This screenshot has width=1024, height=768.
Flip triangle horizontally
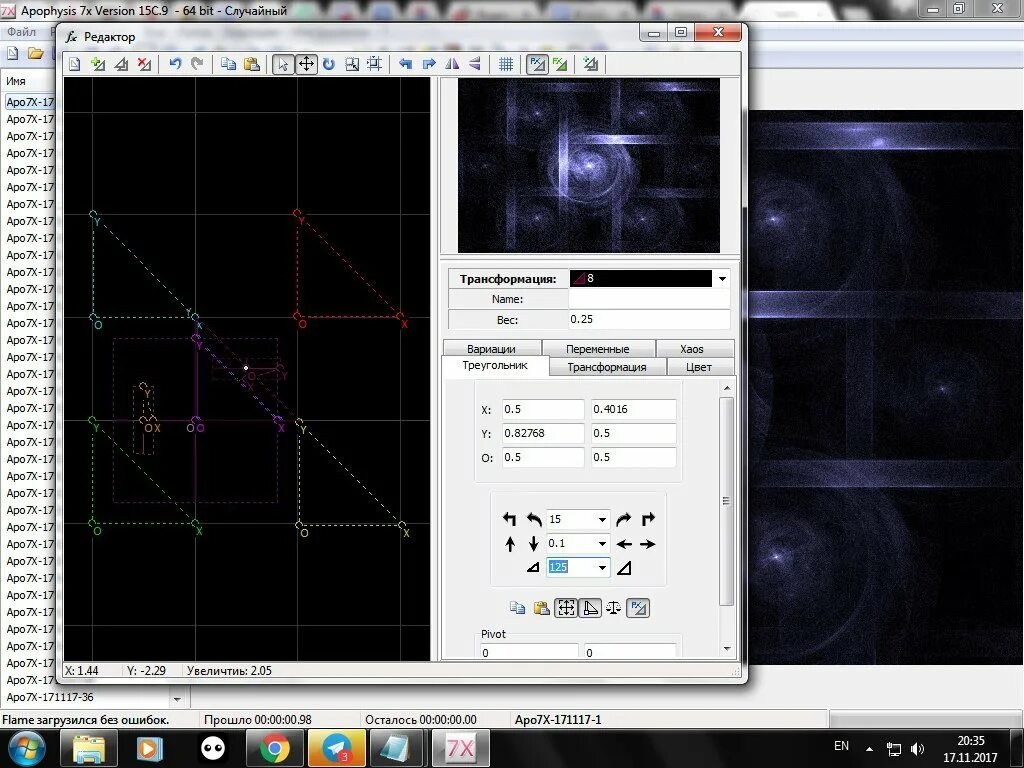tap(452, 64)
